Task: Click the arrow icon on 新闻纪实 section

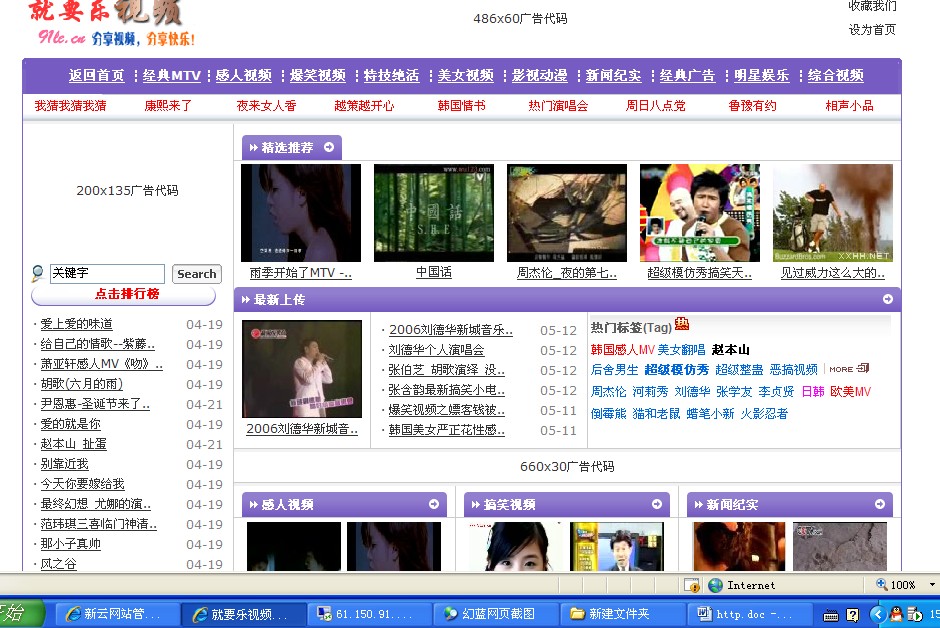Action: click(879, 504)
